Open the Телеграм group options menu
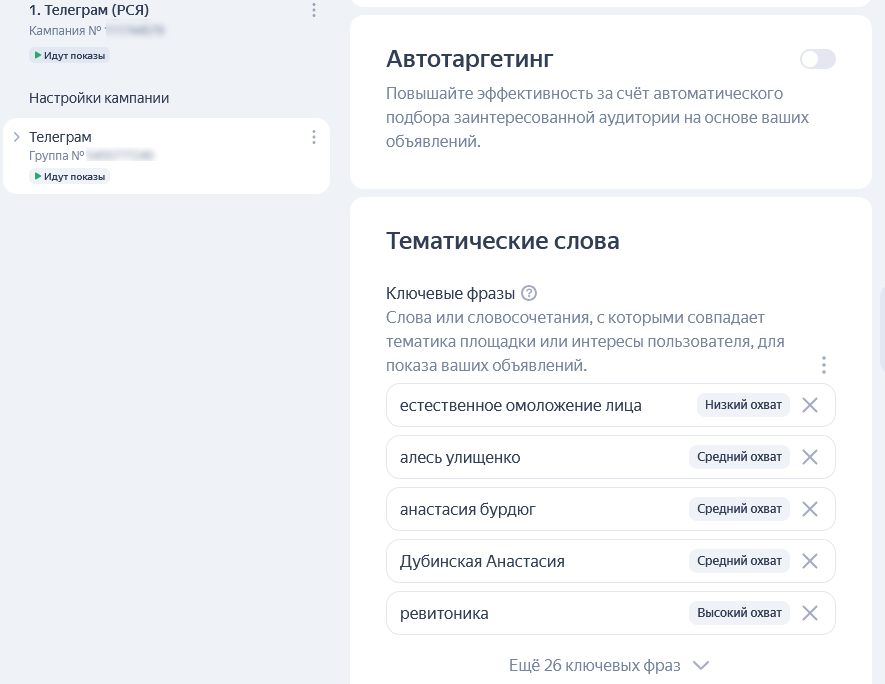The width and height of the screenshot is (885, 684). (314, 137)
